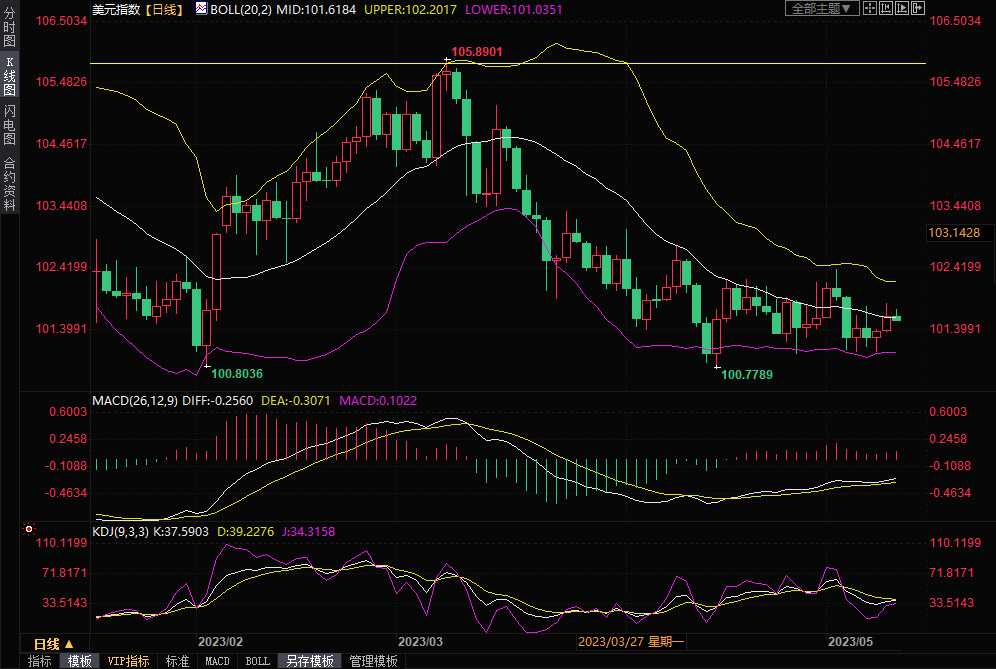Select the K线图 side tab

pos(10,76)
